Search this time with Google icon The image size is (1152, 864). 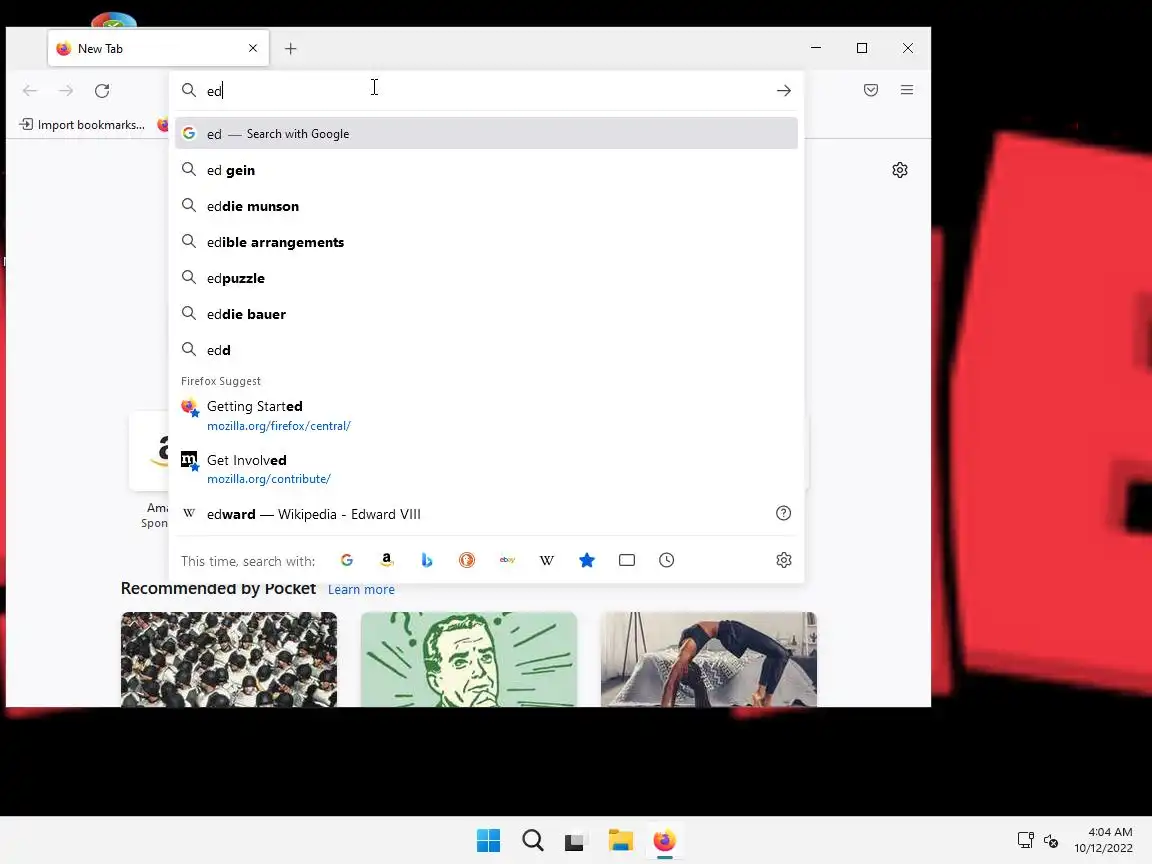coord(347,561)
